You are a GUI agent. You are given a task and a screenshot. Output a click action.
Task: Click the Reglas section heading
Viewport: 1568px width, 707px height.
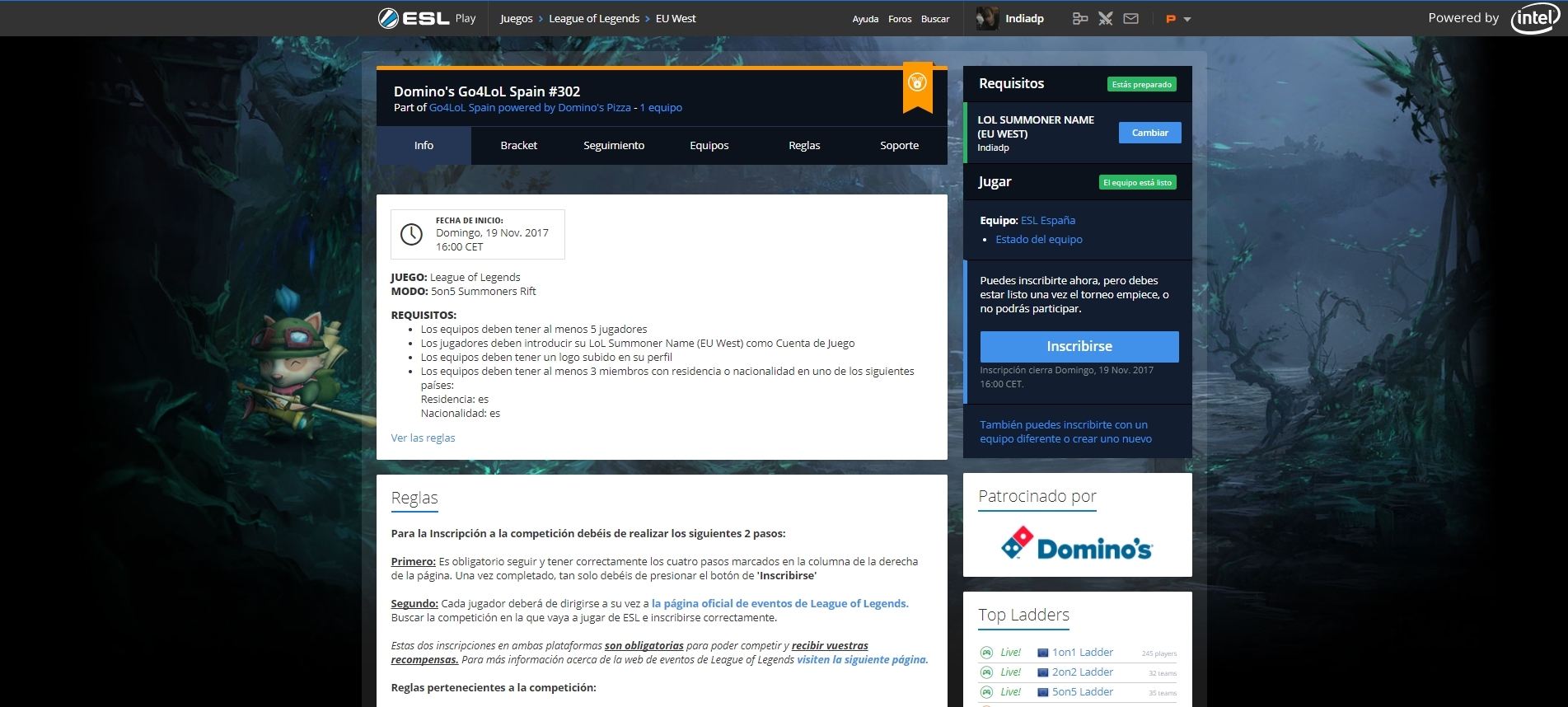(x=414, y=498)
